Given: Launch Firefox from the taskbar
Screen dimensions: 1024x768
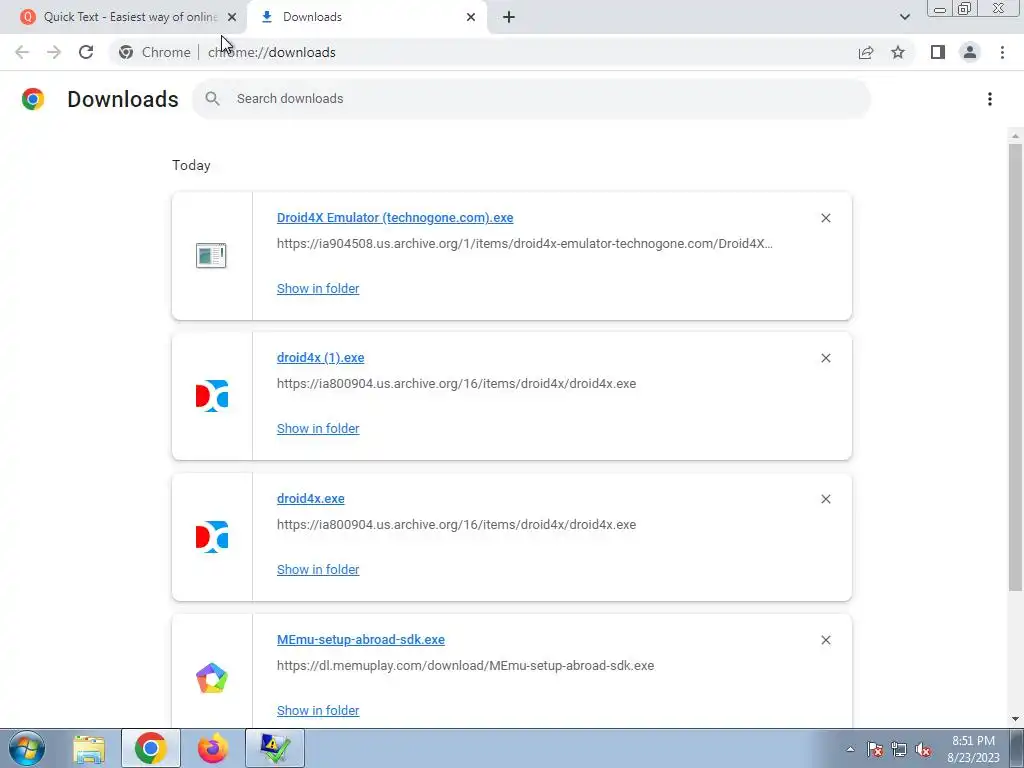Looking at the screenshot, I should tap(213, 748).
